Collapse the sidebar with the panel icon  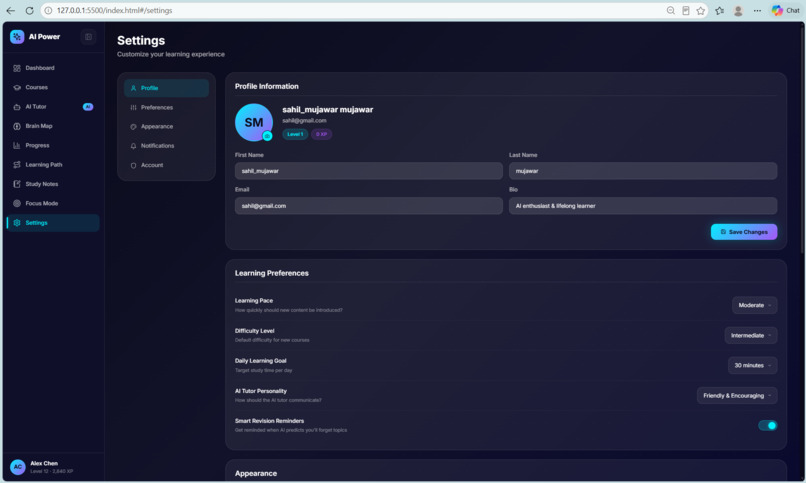88,36
